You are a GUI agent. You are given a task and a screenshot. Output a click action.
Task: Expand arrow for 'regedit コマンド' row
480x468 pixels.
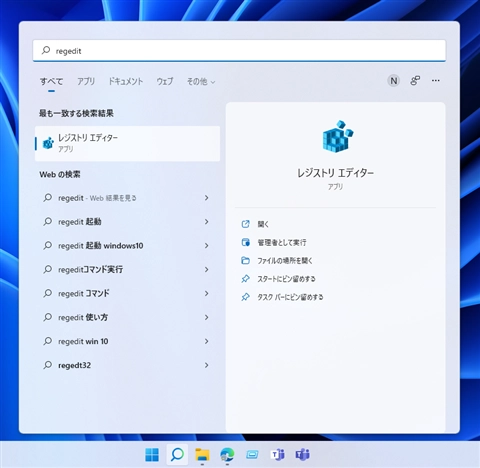[x=207, y=293]
